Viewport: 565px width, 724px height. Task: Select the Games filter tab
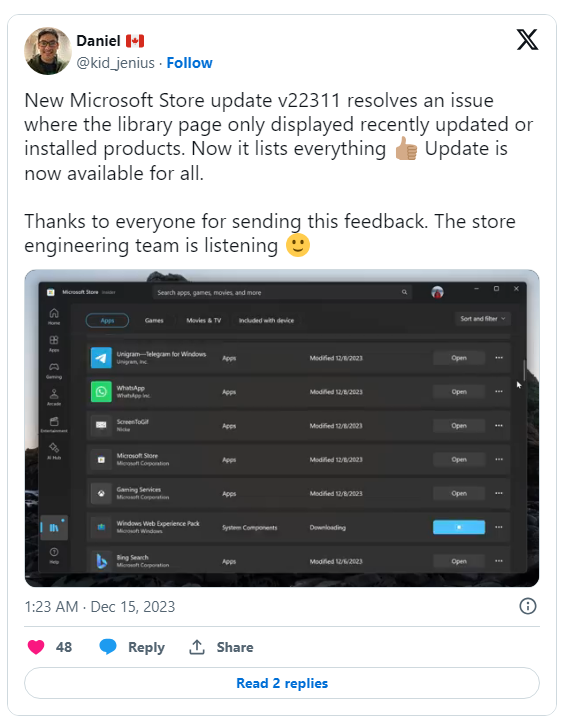tap(154, 320)
